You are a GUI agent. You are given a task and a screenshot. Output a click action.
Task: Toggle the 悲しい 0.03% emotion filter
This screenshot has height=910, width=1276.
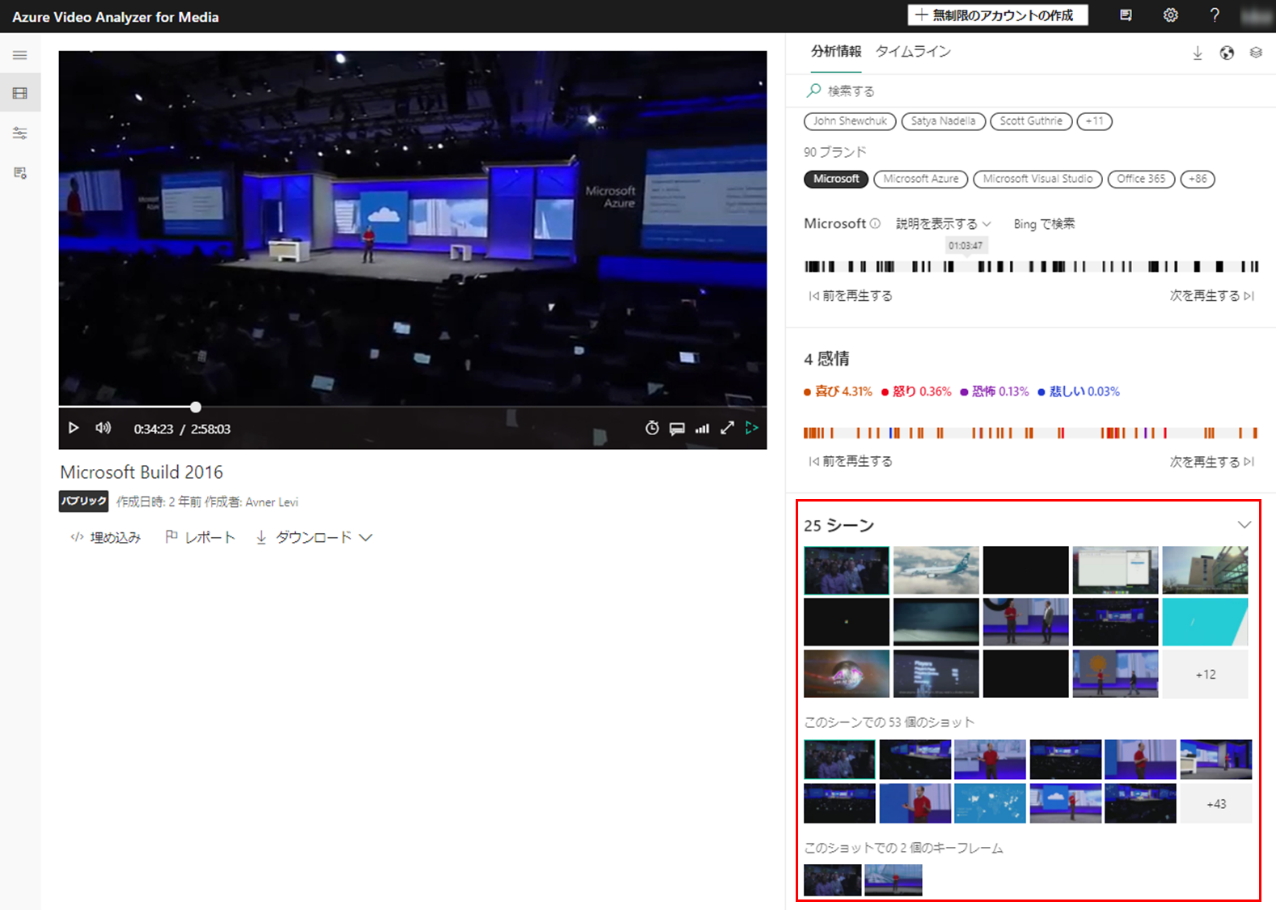point(1078,392)
